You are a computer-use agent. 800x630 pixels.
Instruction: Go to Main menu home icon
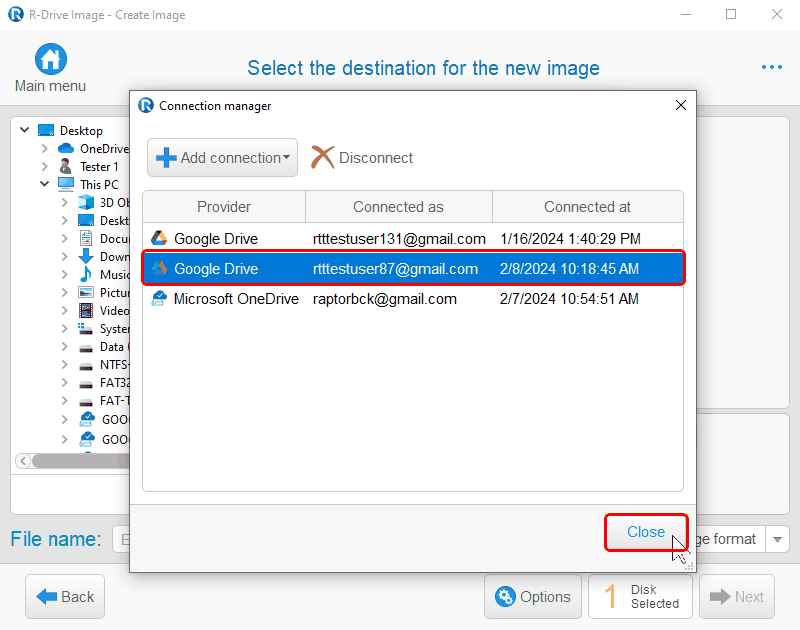pyautogui.click(x=51, y=59)
